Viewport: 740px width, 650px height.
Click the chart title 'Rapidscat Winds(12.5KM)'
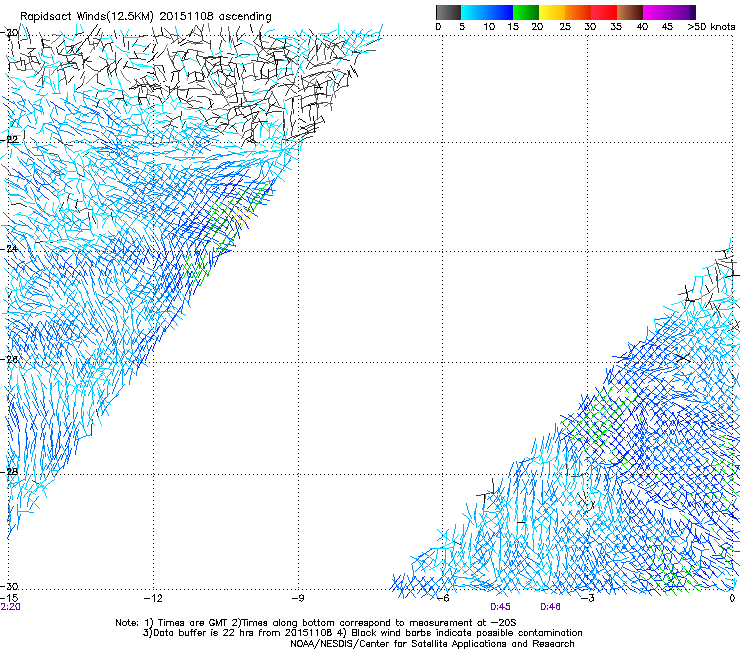(87, 16)
